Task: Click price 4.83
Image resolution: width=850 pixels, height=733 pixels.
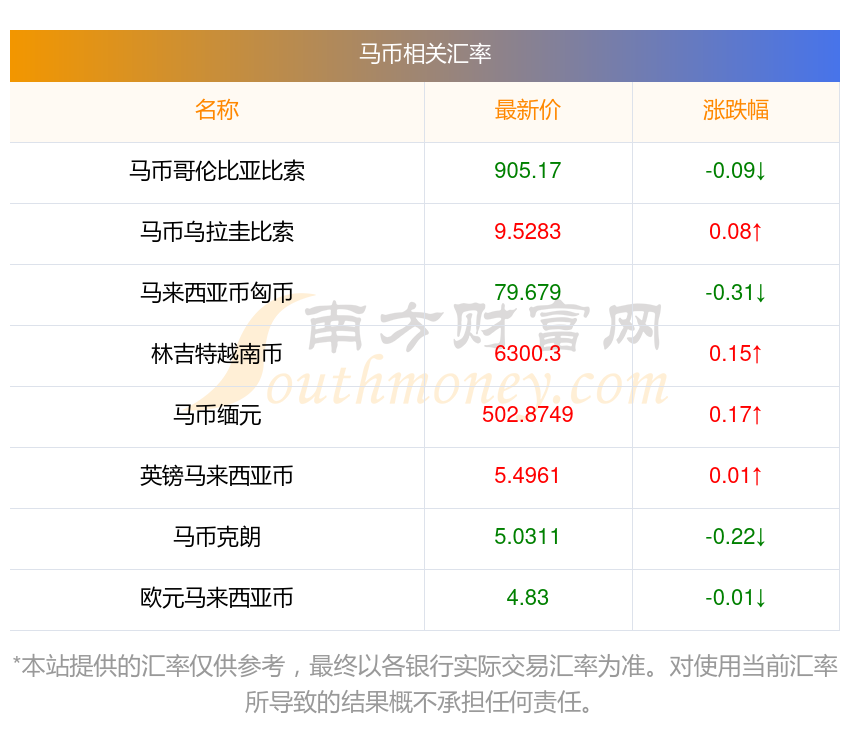Action: click(527, 597)
